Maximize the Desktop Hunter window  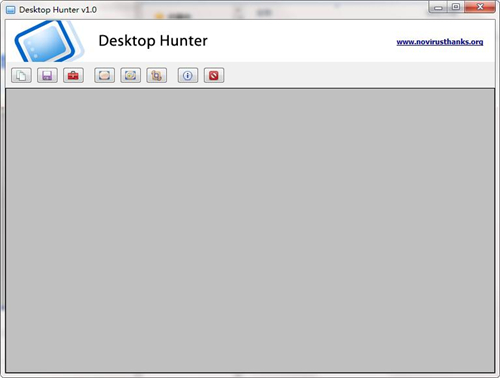click(x=456, y=7)
